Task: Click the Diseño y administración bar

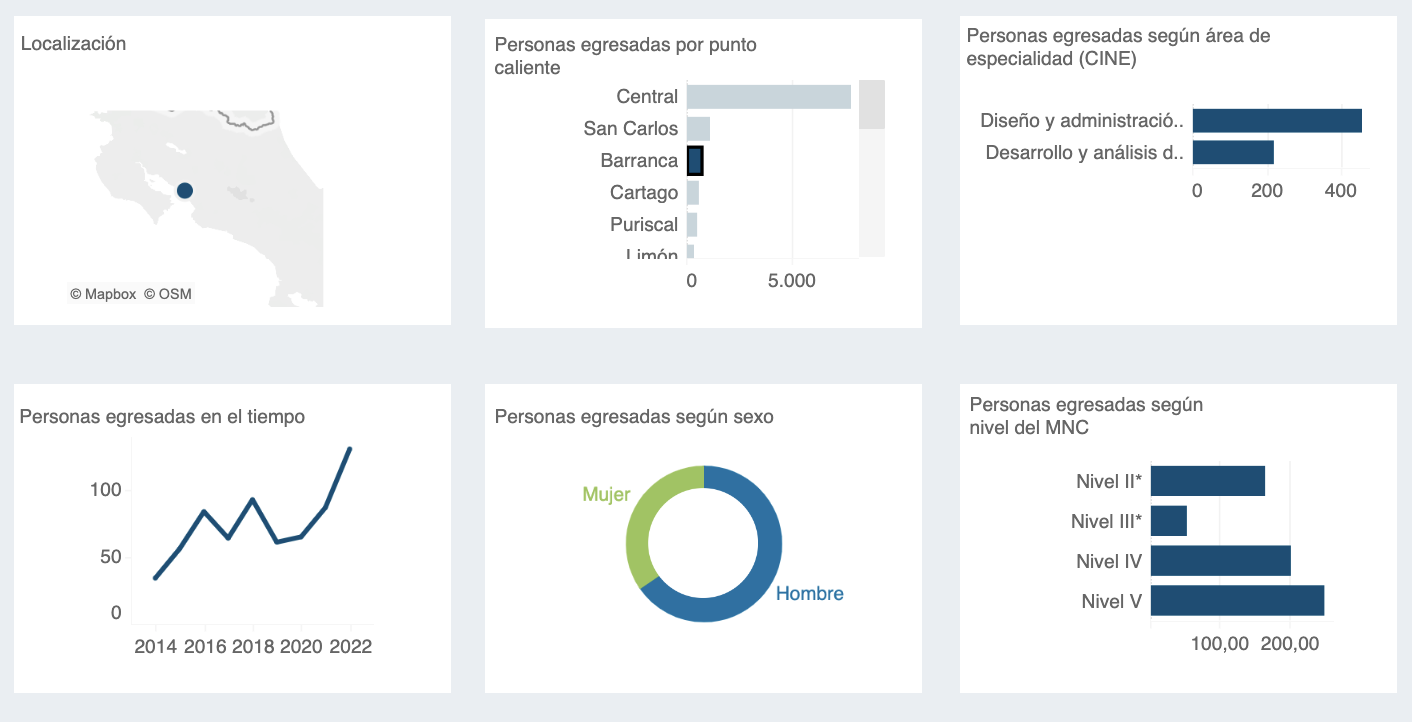Action: (x=1276, y=121)
